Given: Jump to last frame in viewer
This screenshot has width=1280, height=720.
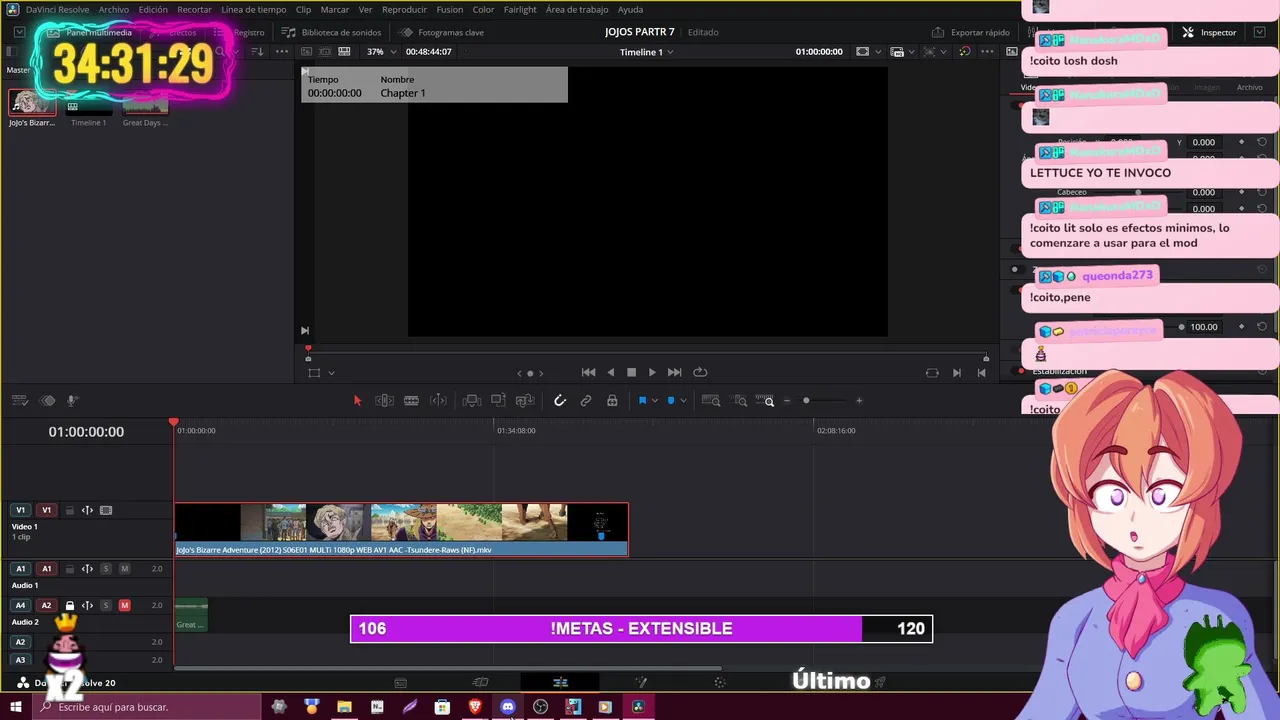Looking at the screenshot, I should coord(674,373).
